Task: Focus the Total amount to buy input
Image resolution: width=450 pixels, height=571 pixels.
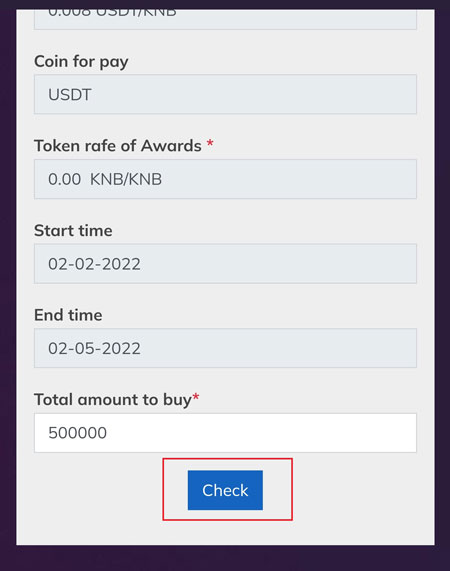Action: pyautogui.click(x=225, y=433)
